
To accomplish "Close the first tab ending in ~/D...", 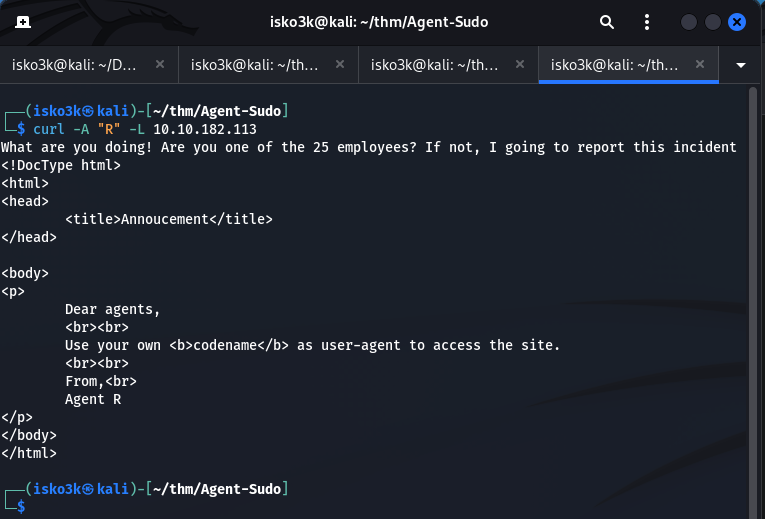I will (x=160, y=64).
